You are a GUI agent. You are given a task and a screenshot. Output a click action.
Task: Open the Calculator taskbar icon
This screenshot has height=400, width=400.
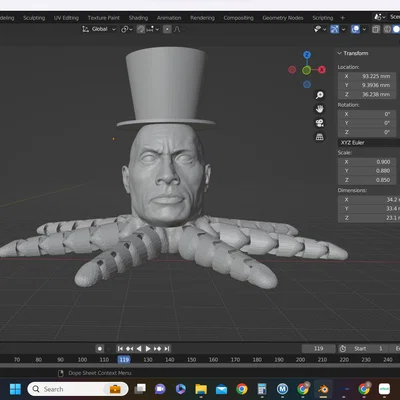point(262,389)
